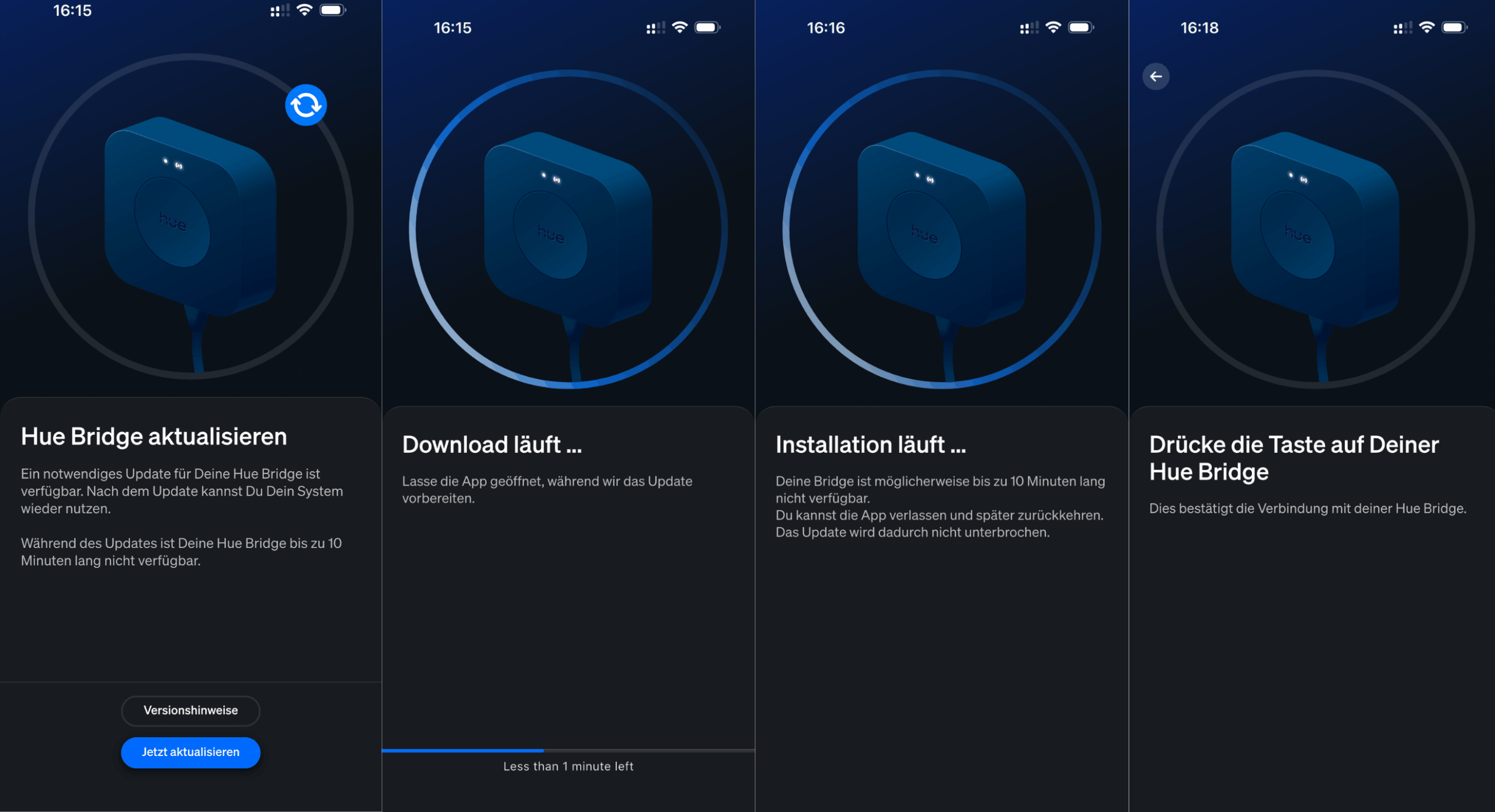Tap cellular signal icon on the 16:18 screen
This screenshot has width=1495, height=812.
point(1402,27)
